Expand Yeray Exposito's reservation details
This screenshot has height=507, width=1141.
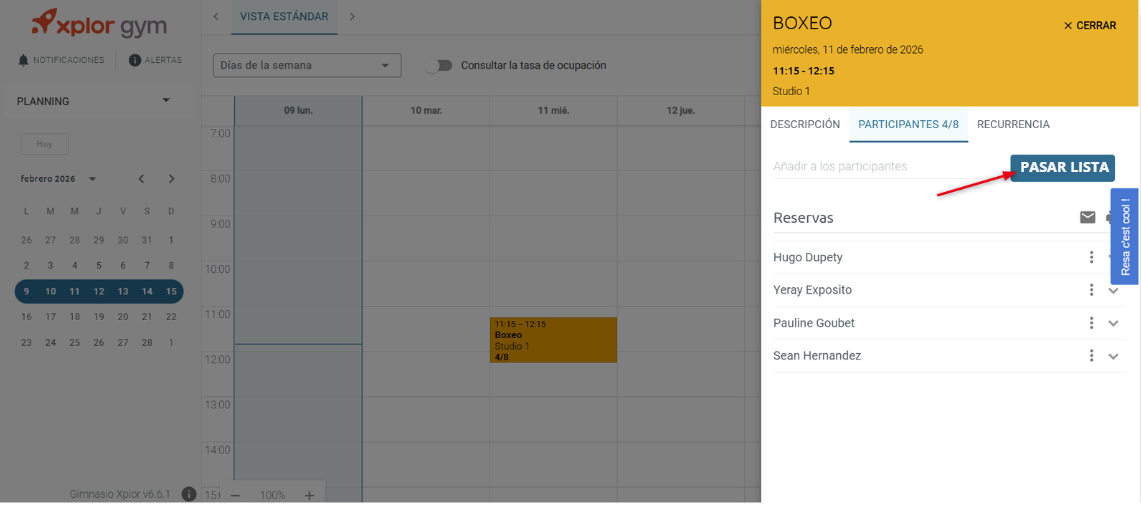pos(1113,290)
